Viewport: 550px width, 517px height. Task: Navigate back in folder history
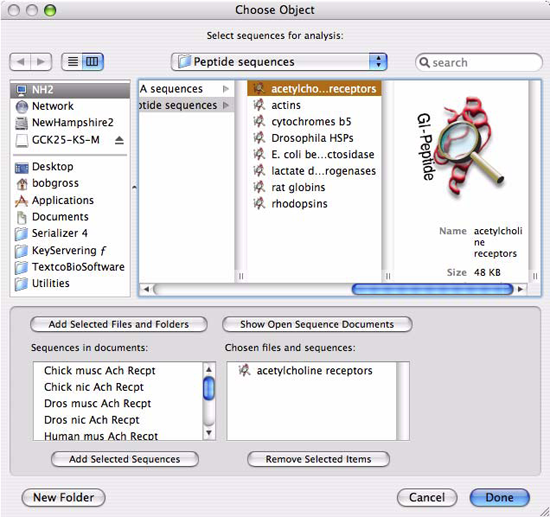20,62
